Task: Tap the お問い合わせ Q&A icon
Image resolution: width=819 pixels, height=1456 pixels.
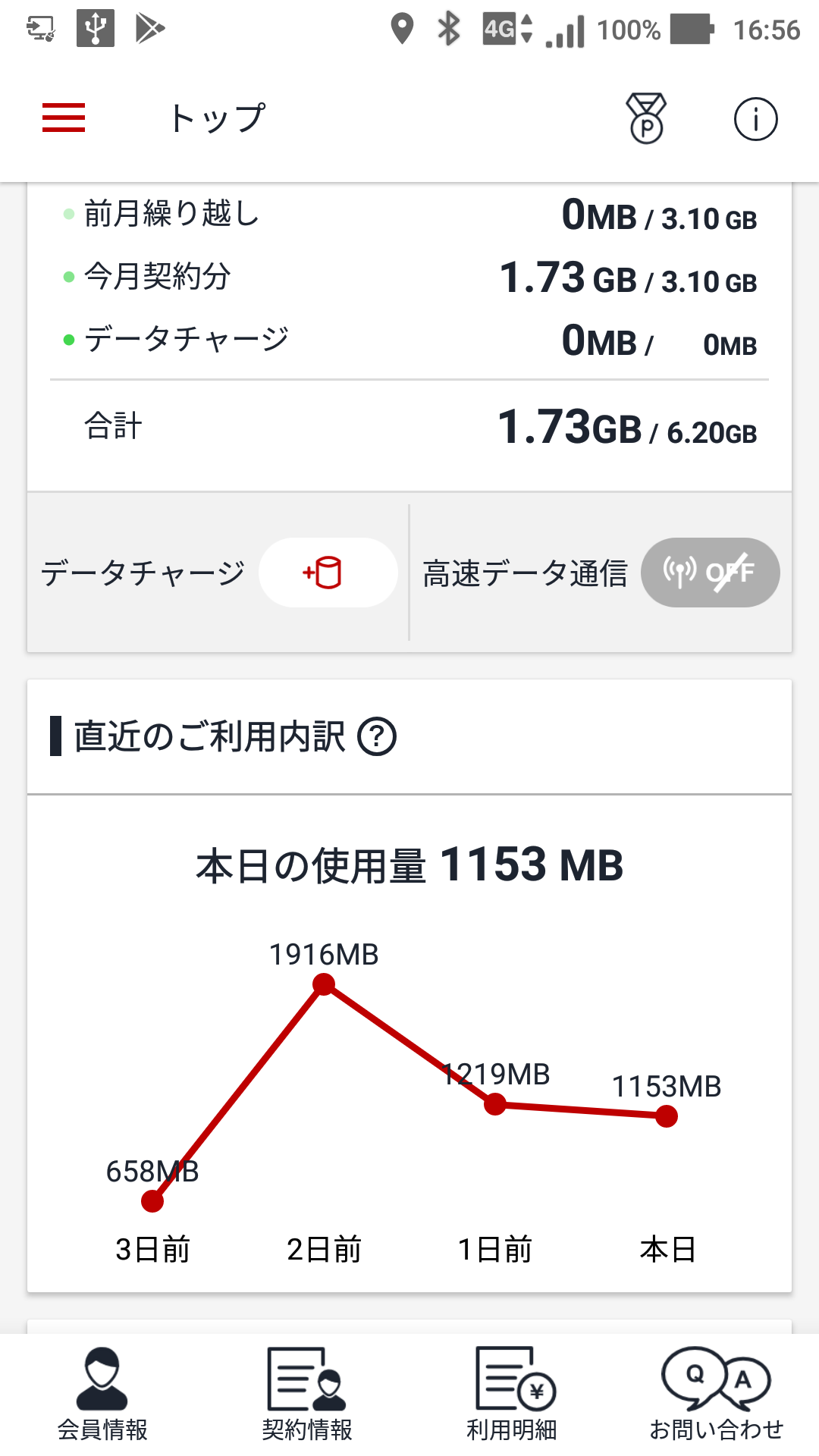Action: pos(716,1377)
